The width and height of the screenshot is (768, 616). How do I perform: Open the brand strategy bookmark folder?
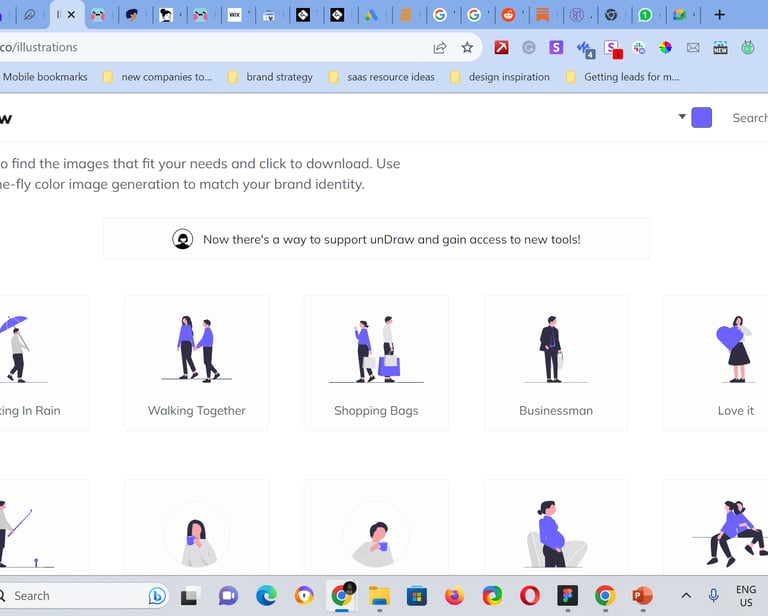point(270,77)
